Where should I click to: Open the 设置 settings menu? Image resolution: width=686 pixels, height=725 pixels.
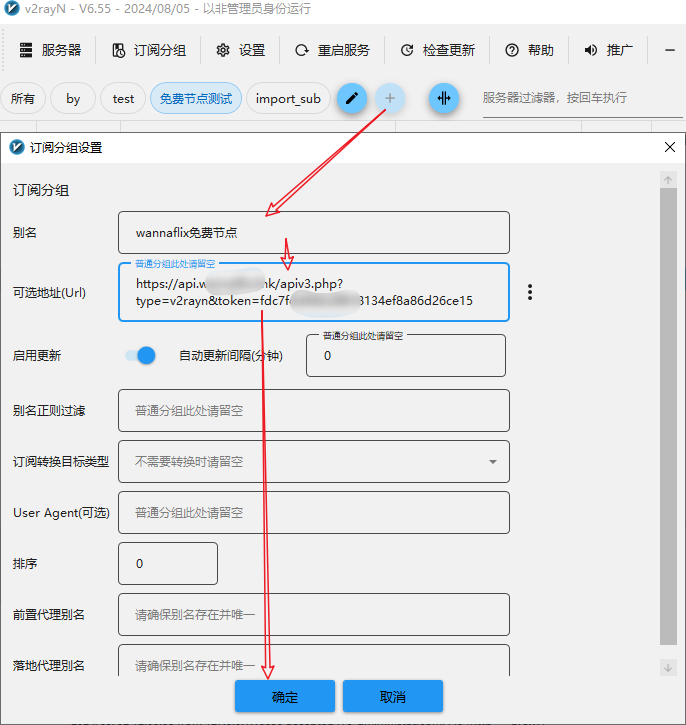240,50
